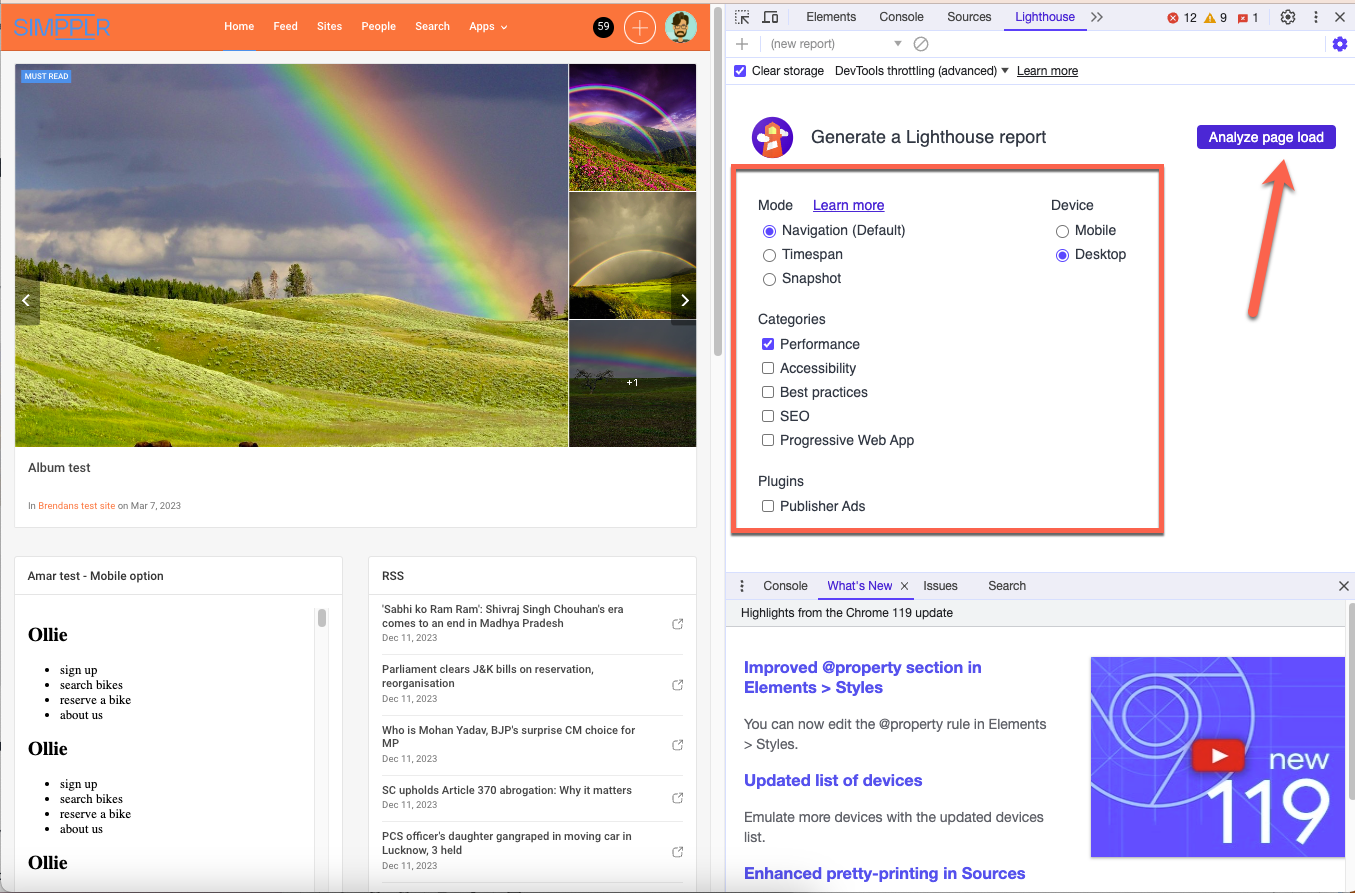Toggle the device toolbar icon
Image resolution: width=1355 pixels, height=893 pixels.
pos(770,17)
